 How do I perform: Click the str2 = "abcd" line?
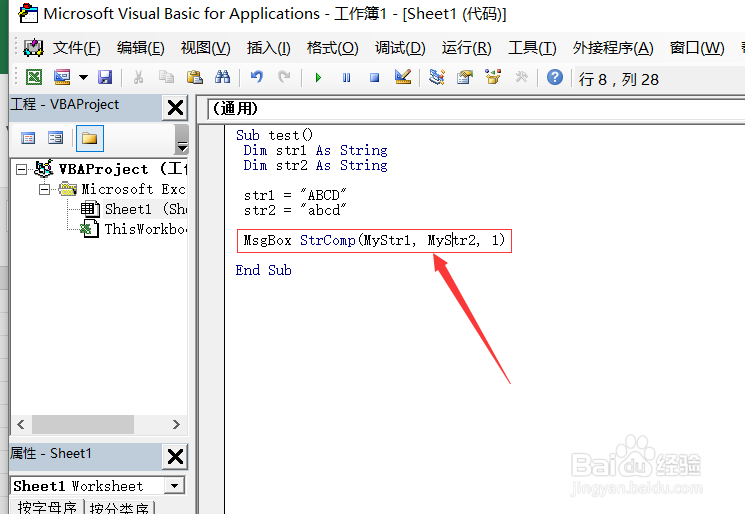[x=295, y=210]
